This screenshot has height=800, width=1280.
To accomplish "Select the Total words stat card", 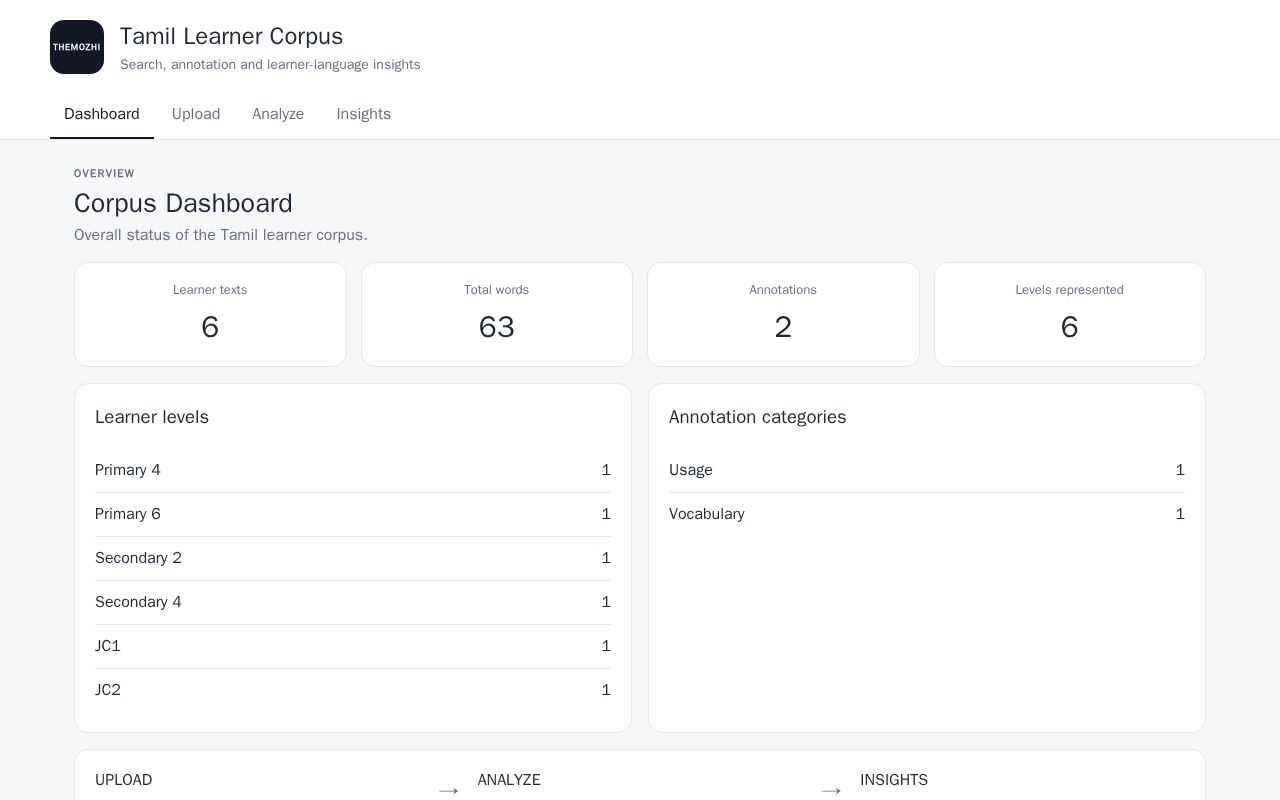I will [x=497, y=314].
